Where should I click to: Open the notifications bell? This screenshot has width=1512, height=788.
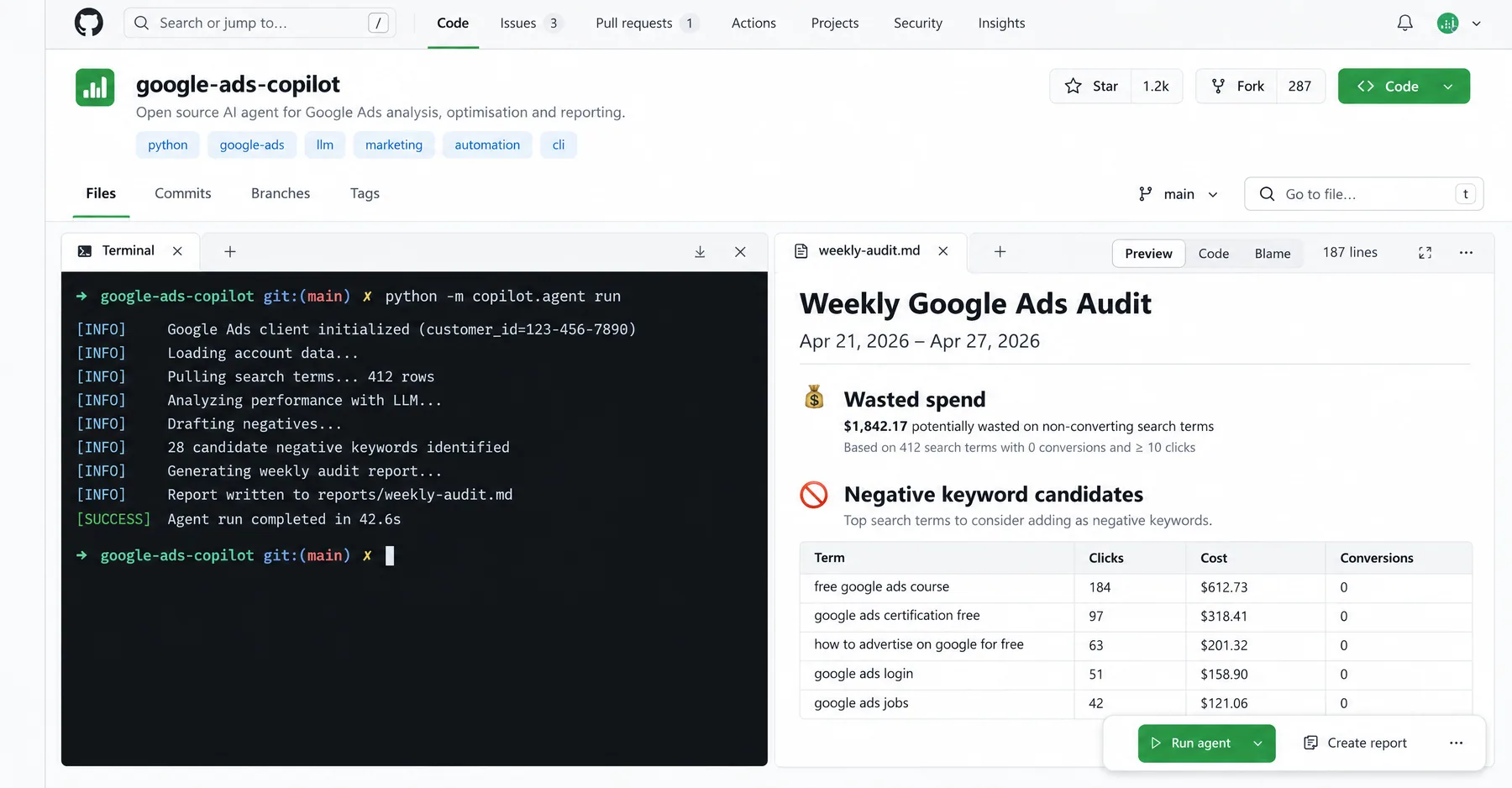[x=1404, y=23]
